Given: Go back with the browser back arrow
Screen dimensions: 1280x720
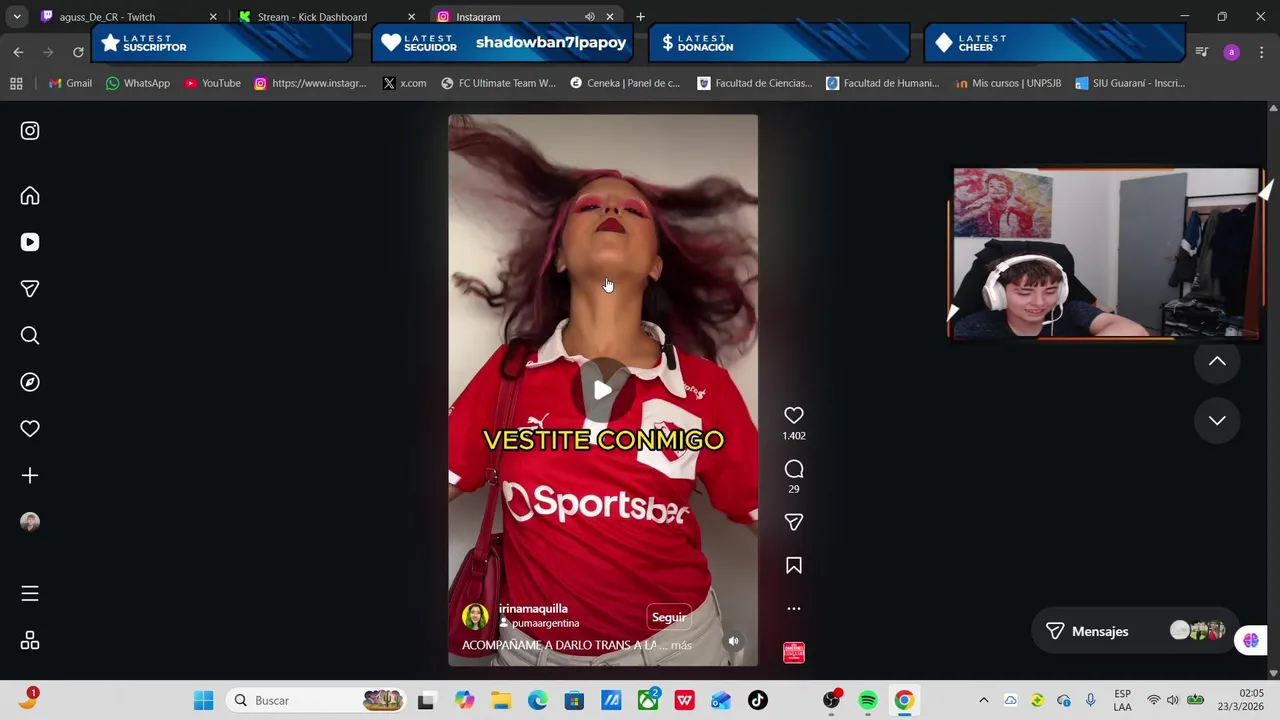Looking at the screenshot, I should 18,52.
